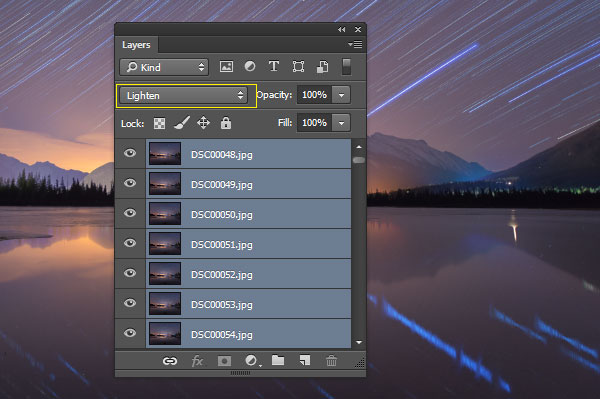Lock transparent pixels icon
The image size is (600, 399).
[x=160, y=123]
